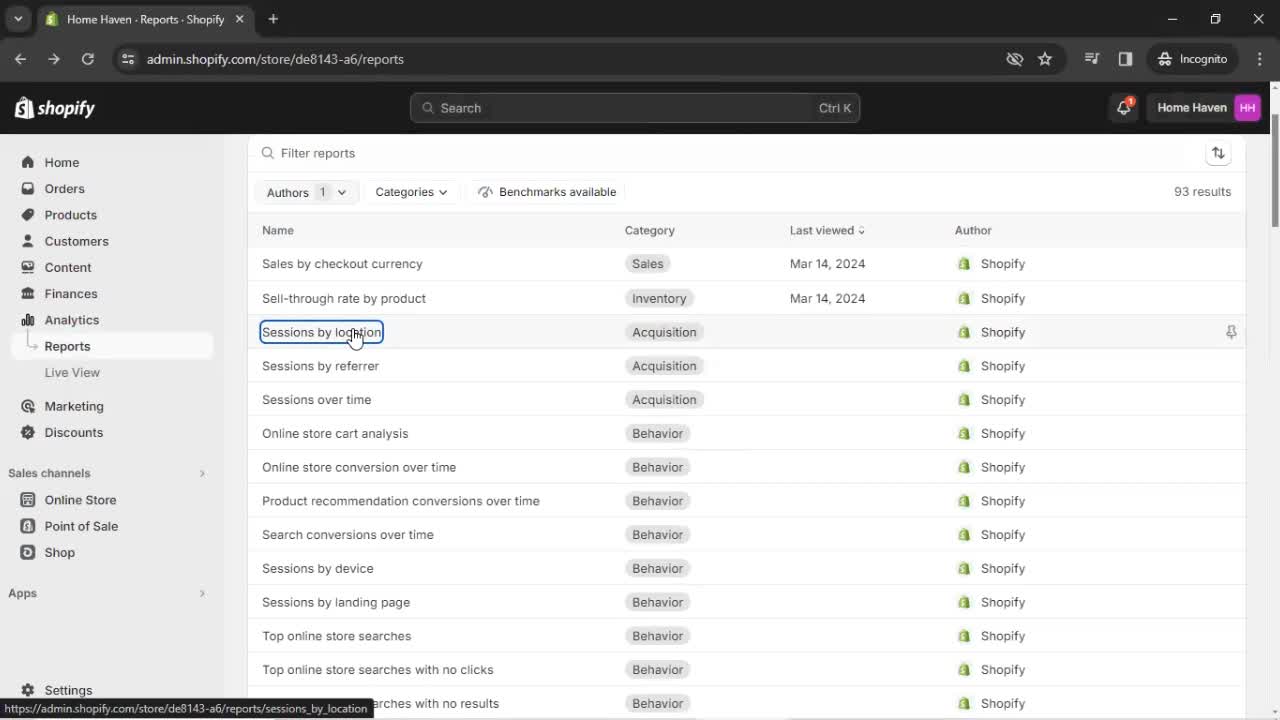Open Sessions by referrer report
This screenshot has width=1280, height=720.
point(320,366)
